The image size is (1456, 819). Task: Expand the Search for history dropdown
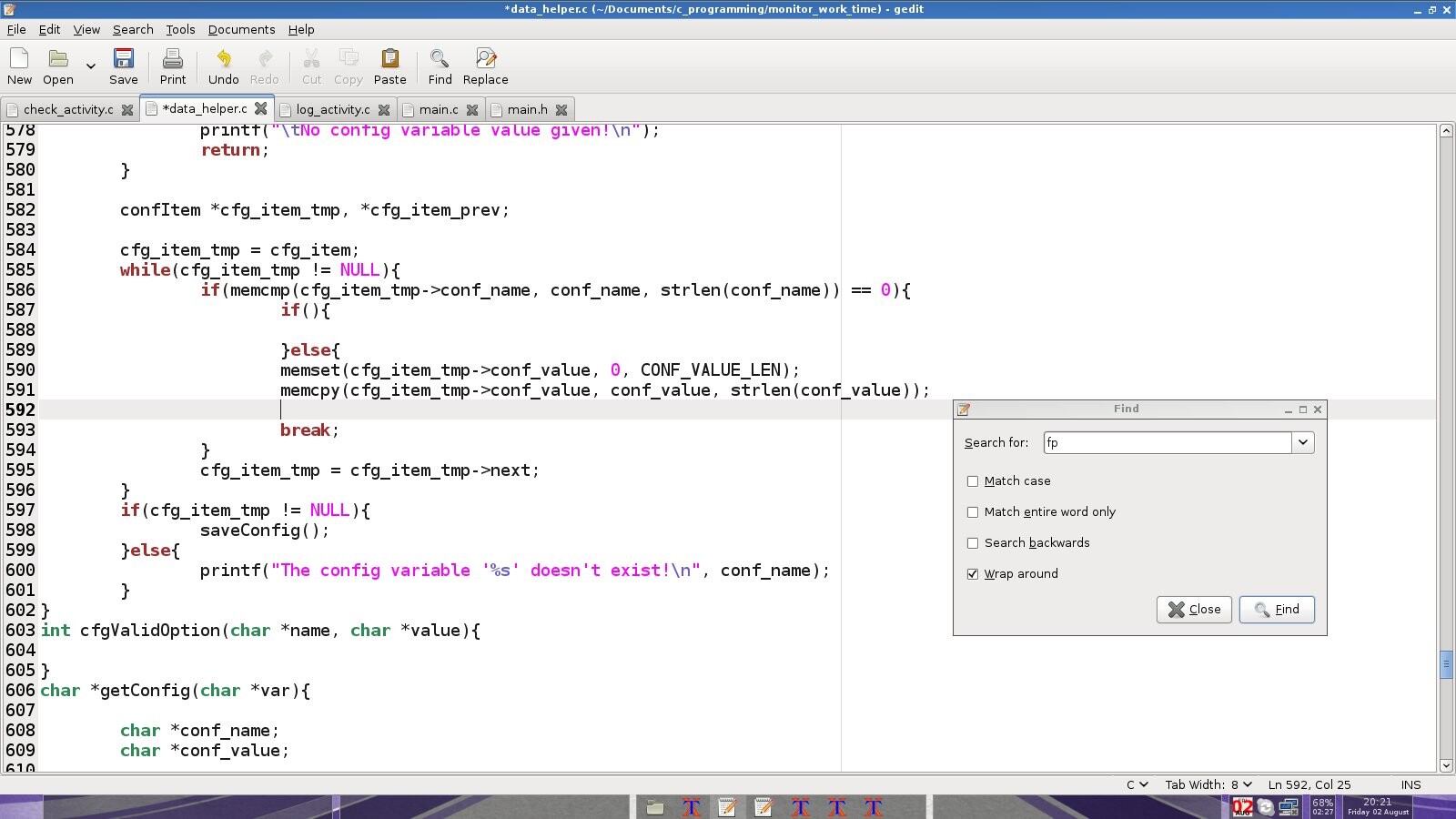click(x=1303, y=443)
